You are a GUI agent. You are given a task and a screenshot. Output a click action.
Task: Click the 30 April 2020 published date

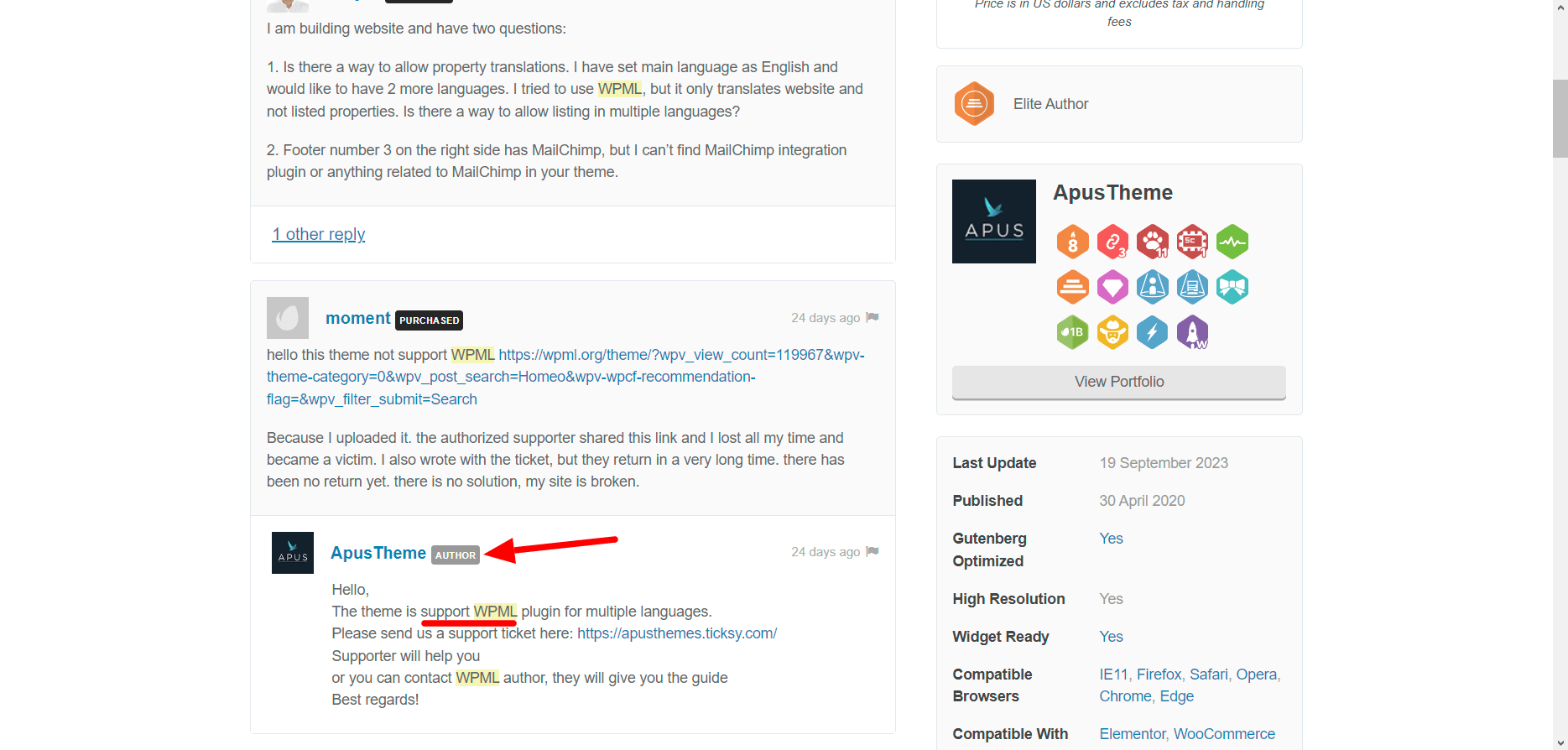(1142, 501)
